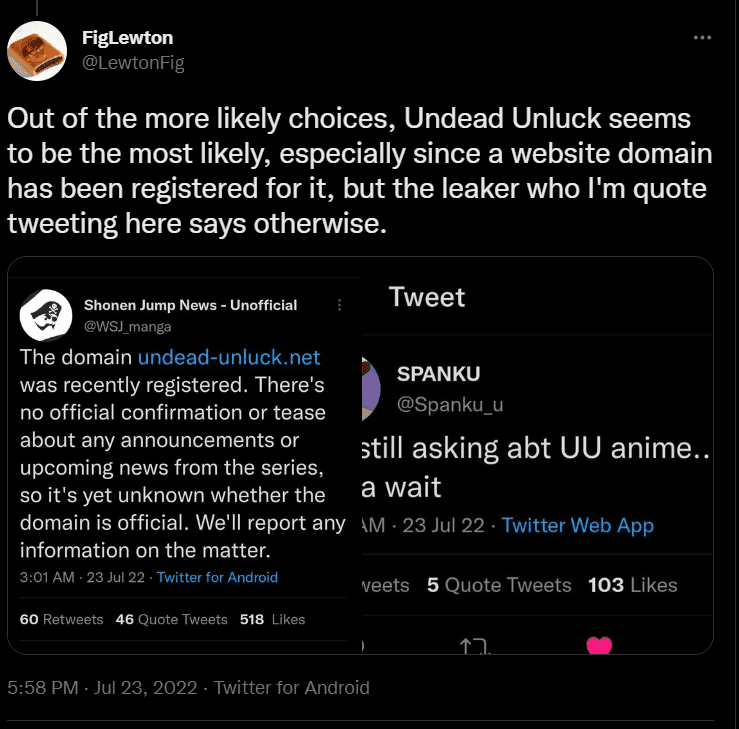Click Twitter for Android in the WSJ_manga tweet
Viewport: 739px width, 729px height.
tap(217, 577)
